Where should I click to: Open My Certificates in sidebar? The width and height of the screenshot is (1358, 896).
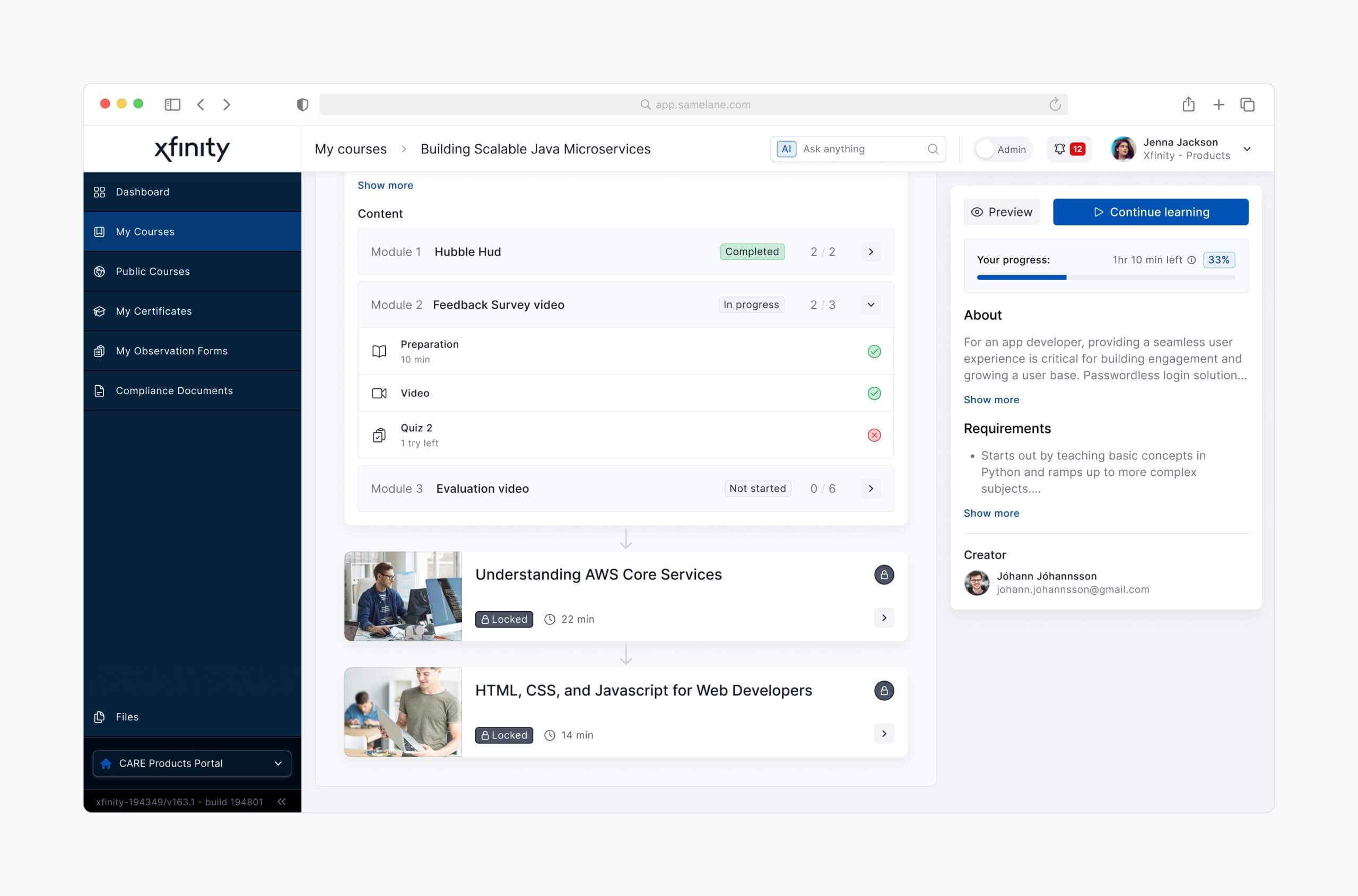click(x=192, y=311)
